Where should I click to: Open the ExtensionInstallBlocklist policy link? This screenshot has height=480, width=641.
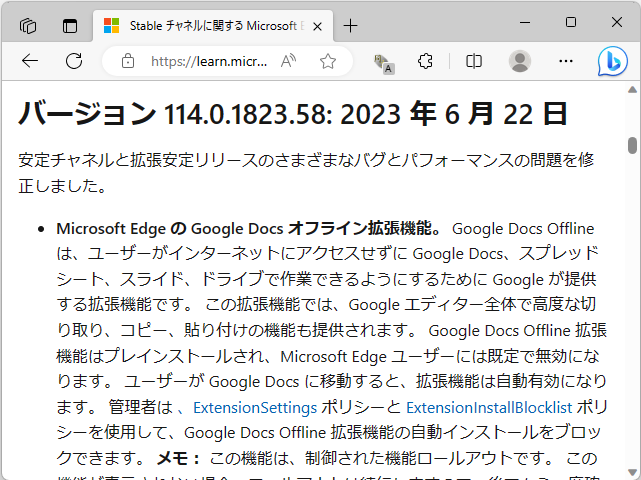point(489,408)
